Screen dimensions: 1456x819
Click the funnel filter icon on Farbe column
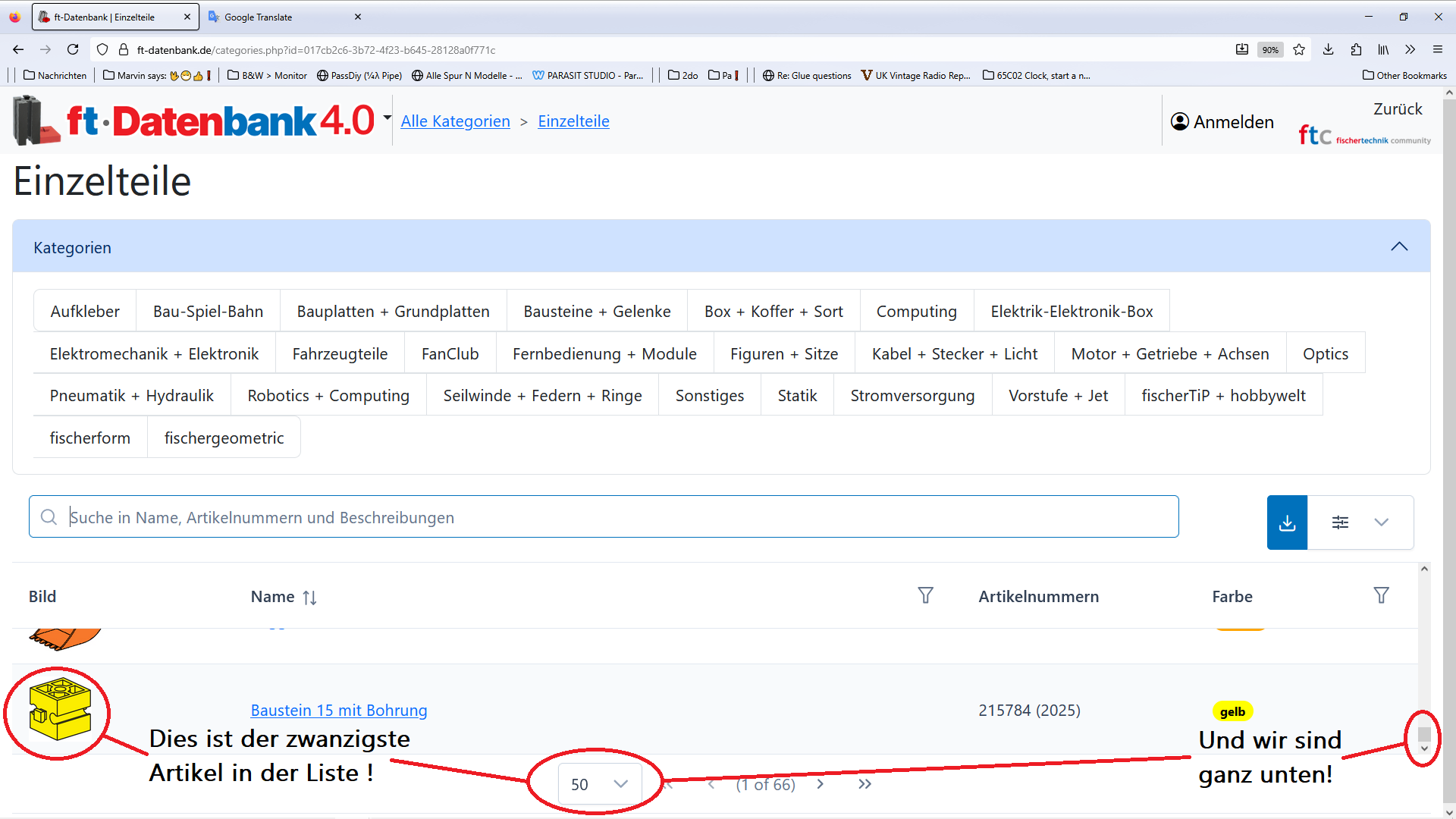tap(1382, 596)
